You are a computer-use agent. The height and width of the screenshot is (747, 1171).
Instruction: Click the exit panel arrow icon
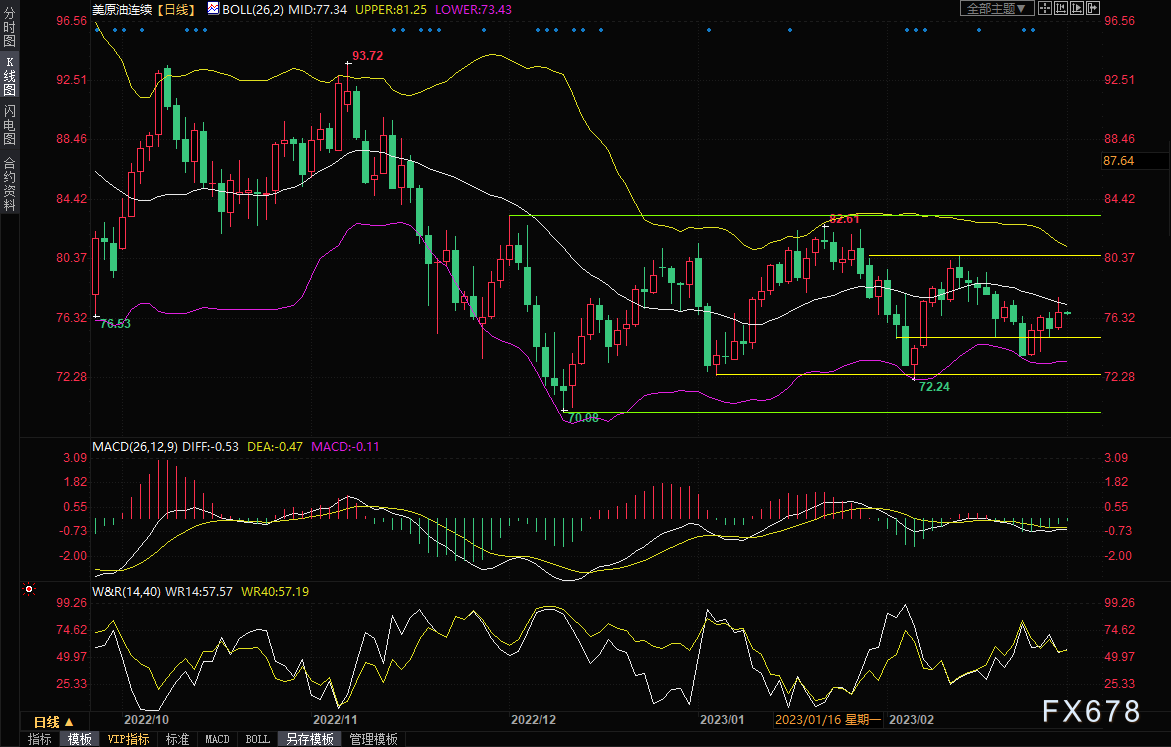pyautogui.click(x=1093, y=8)
